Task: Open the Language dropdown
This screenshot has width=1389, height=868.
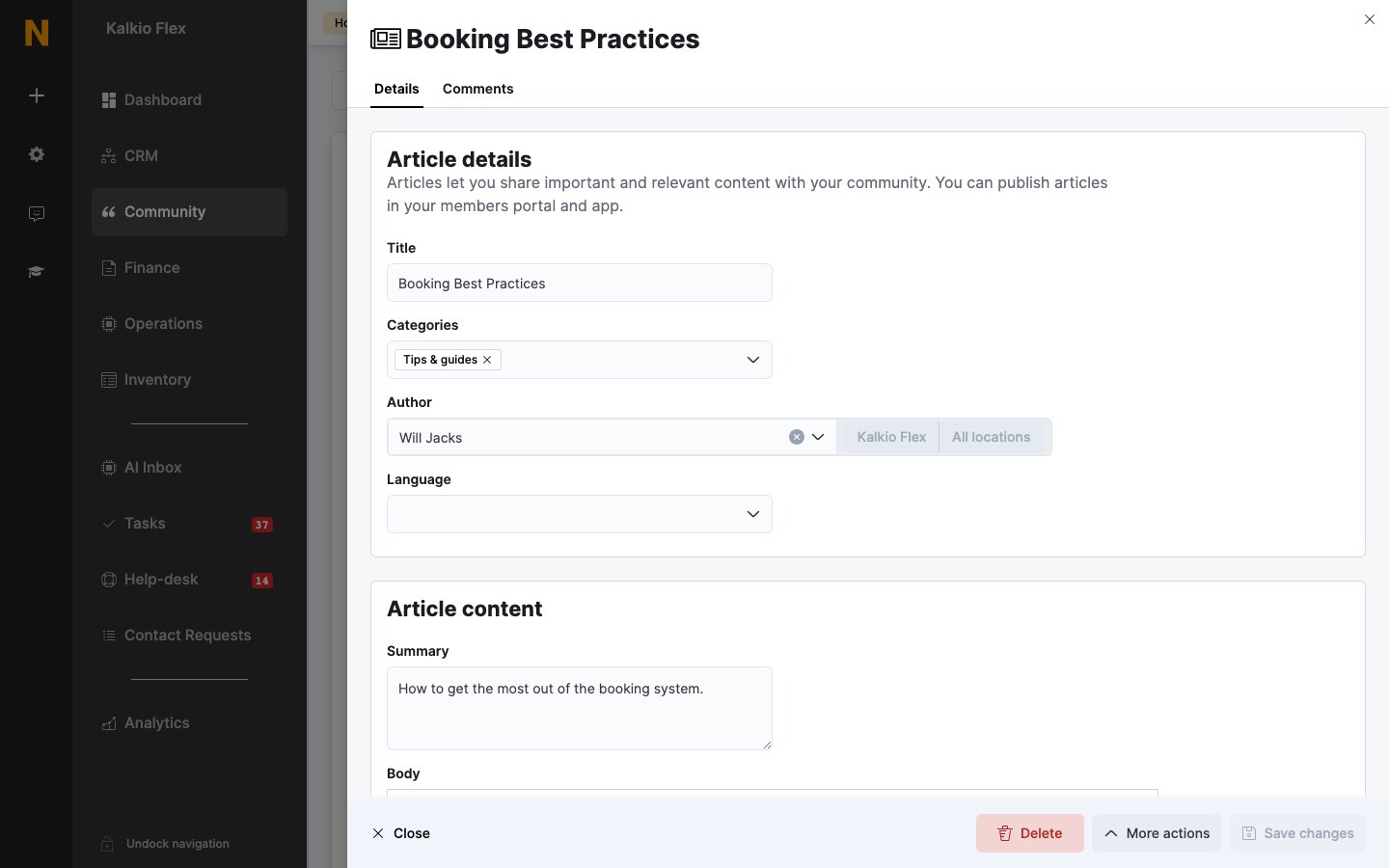Action: tap(580, 514)
